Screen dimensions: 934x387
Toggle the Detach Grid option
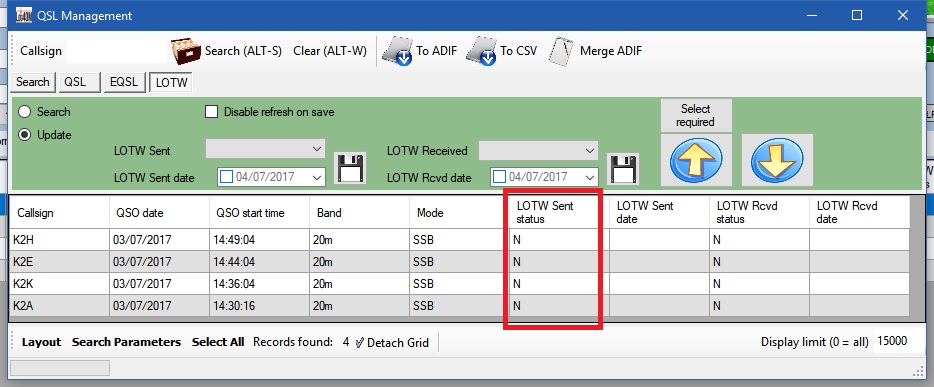coord(392,342)
